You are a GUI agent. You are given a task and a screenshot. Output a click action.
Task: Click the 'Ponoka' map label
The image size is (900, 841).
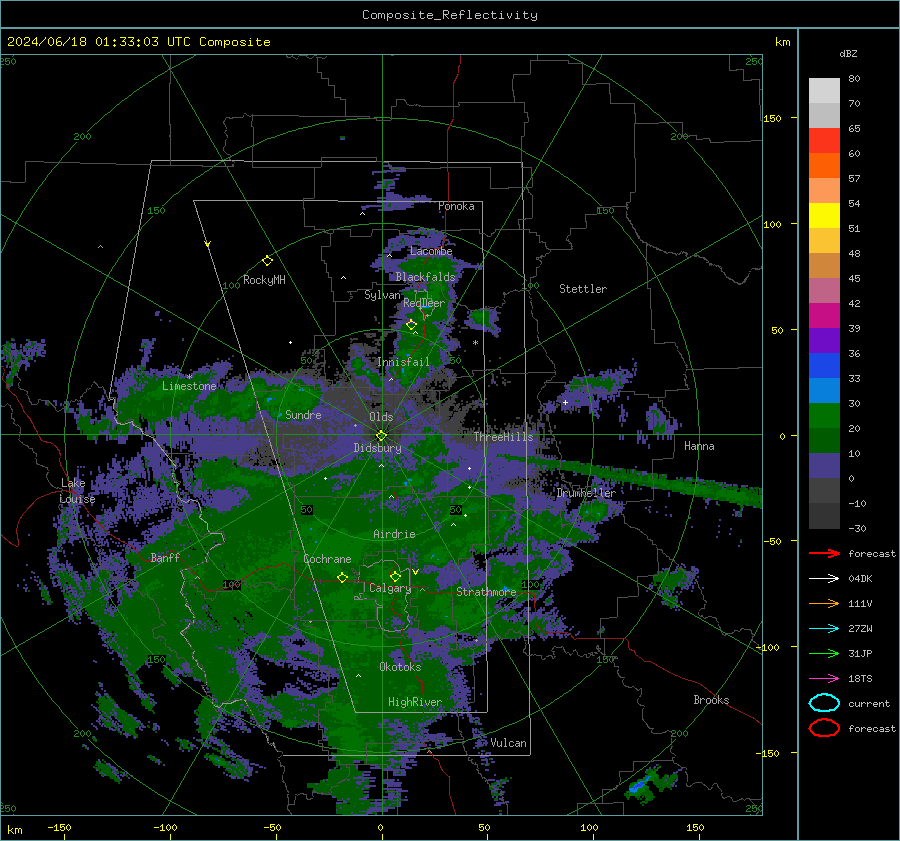[456, 206]
